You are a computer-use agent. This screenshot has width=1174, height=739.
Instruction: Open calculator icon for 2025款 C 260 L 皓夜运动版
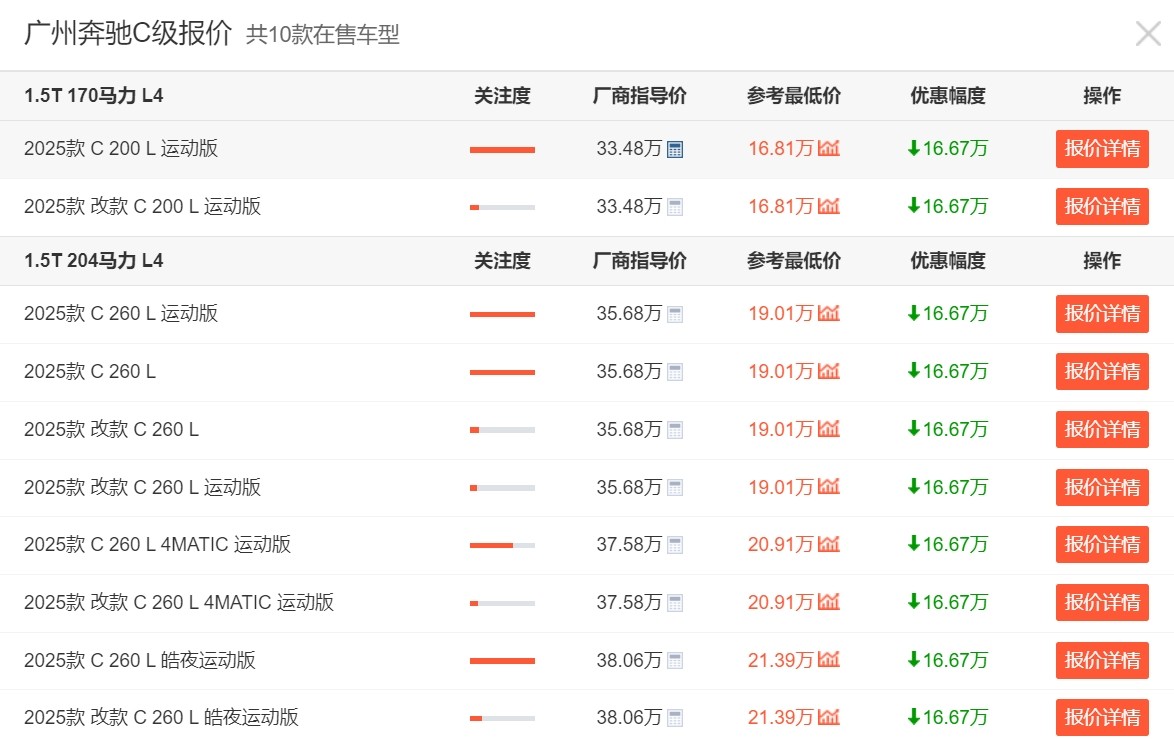click(675, 660)
